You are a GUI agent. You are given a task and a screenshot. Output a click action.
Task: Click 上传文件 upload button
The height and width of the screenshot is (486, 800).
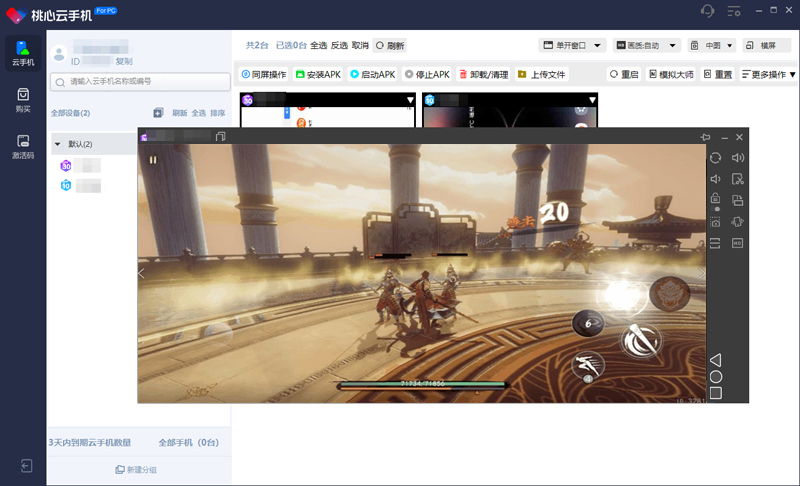click(x=542, y=74)
